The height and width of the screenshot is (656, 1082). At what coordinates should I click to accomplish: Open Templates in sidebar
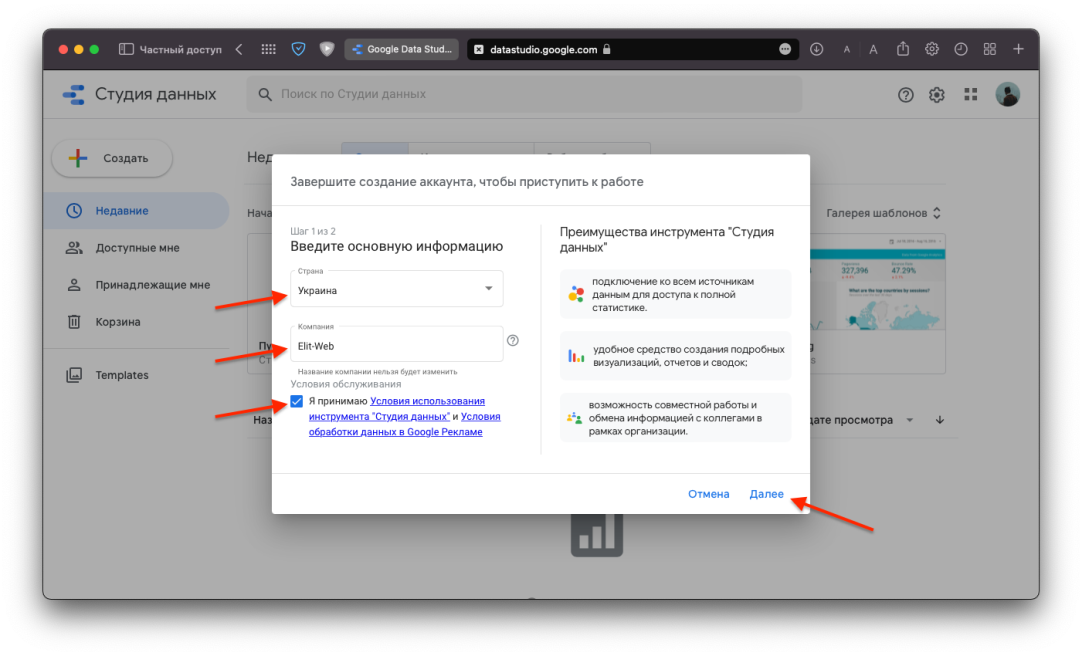click(x=137, y=375)
